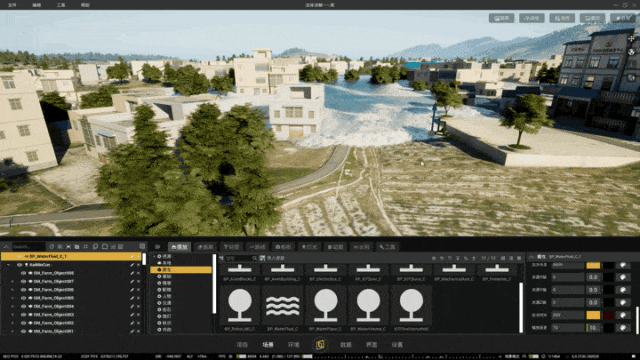Remove the KaiMinCun row with its X icon
Viewport: 640px width, 360px height.
pos(138,264)
